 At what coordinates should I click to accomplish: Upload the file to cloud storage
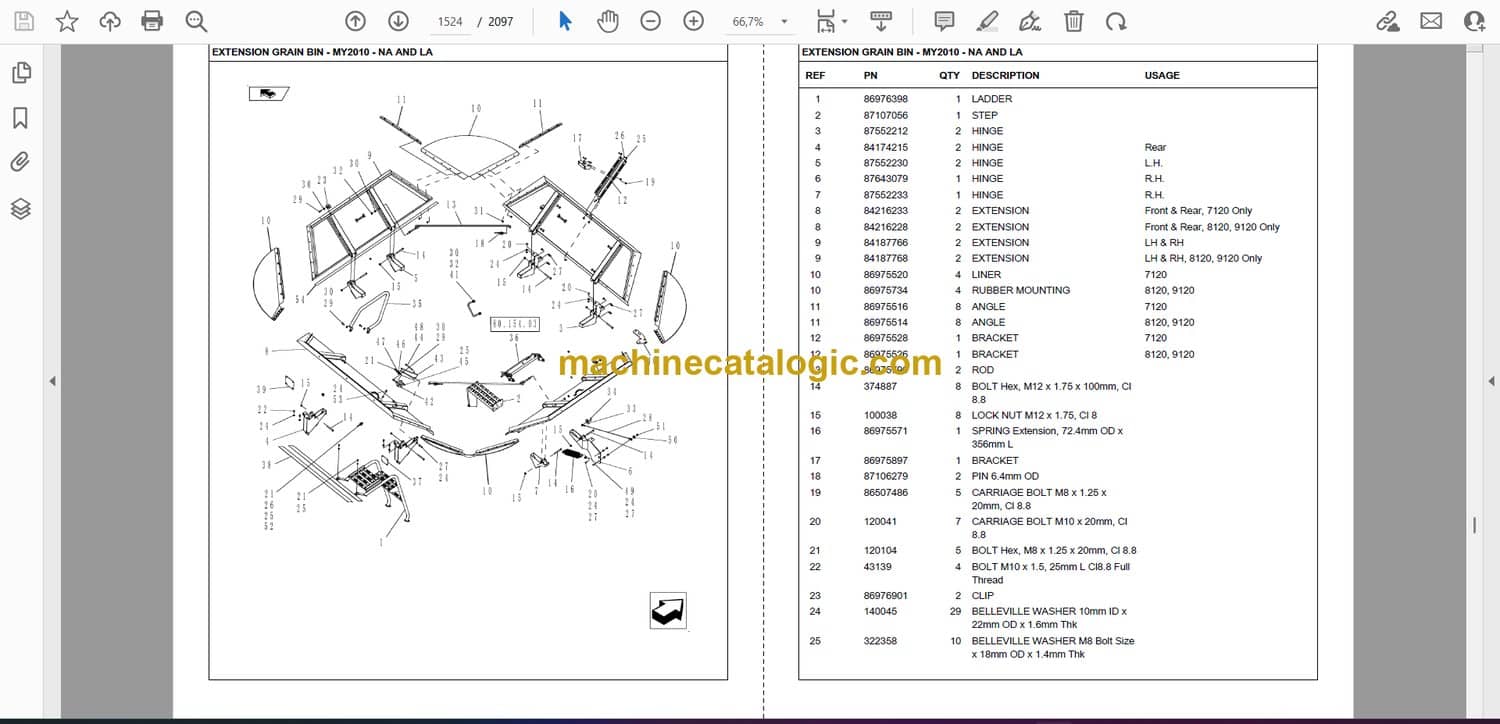pyautogui.click(x=110, y=21)
